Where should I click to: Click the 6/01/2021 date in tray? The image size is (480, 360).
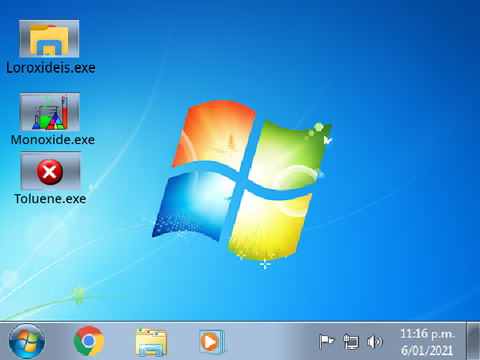[x=427, y=350]
